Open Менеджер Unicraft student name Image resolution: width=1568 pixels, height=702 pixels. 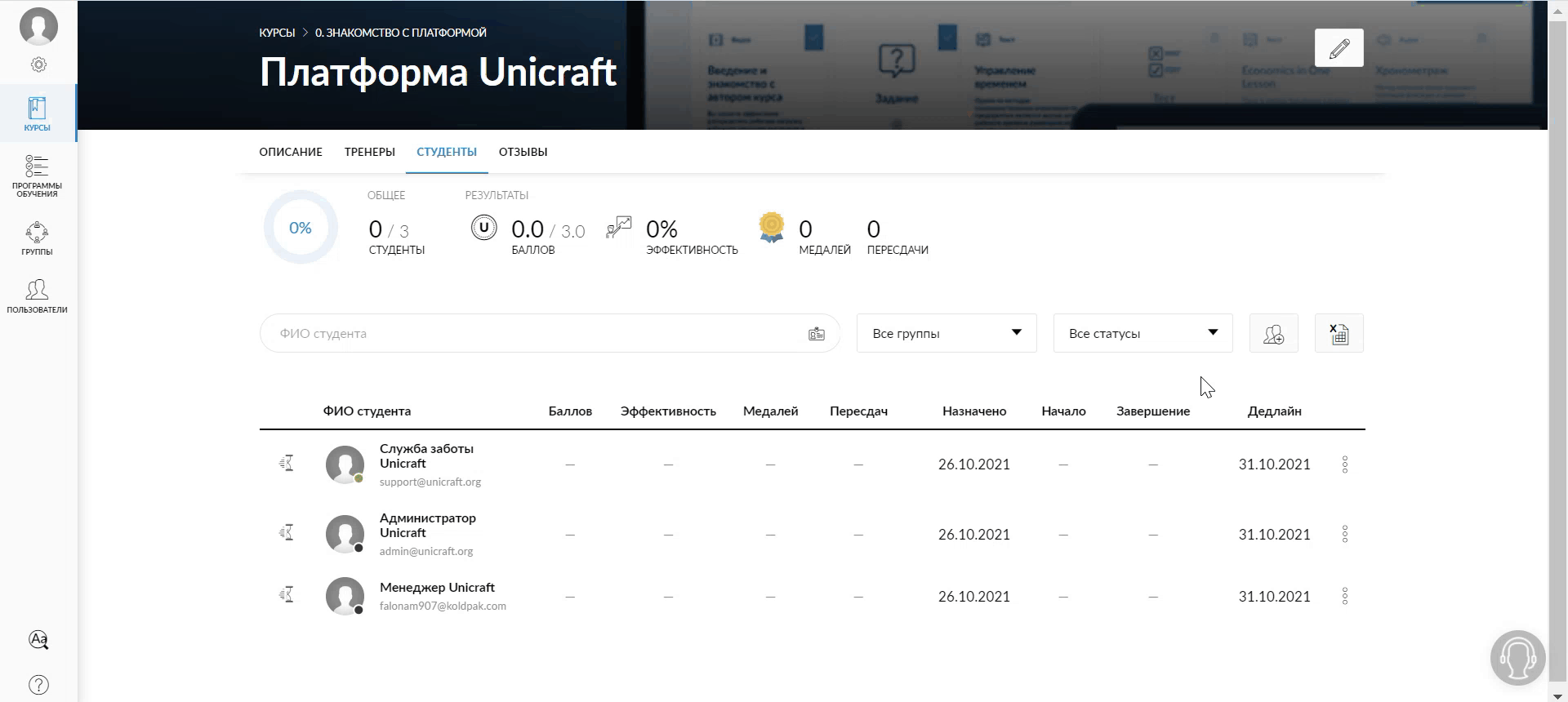point(437,587)
